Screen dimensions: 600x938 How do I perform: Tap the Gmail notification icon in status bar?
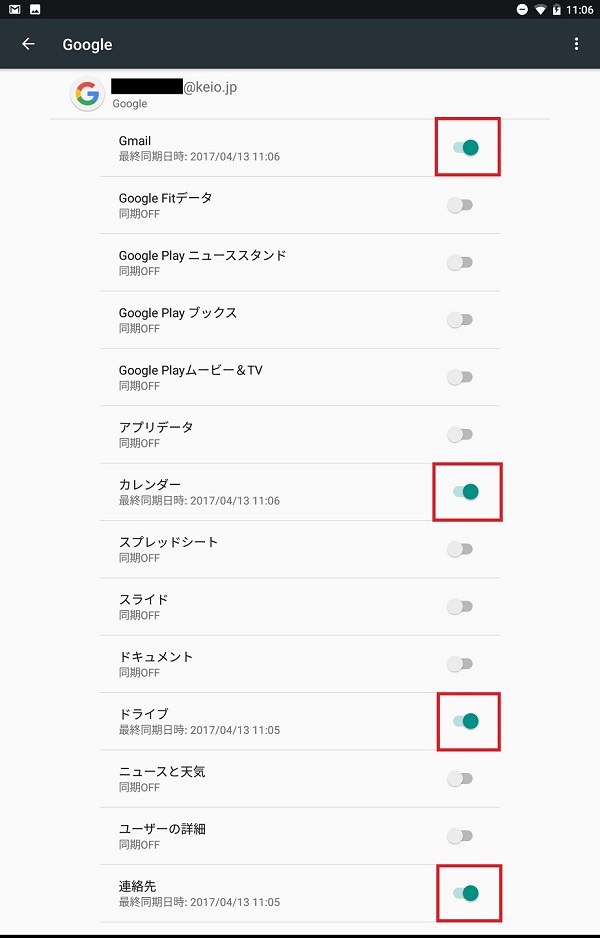click(x=15, y=9)
